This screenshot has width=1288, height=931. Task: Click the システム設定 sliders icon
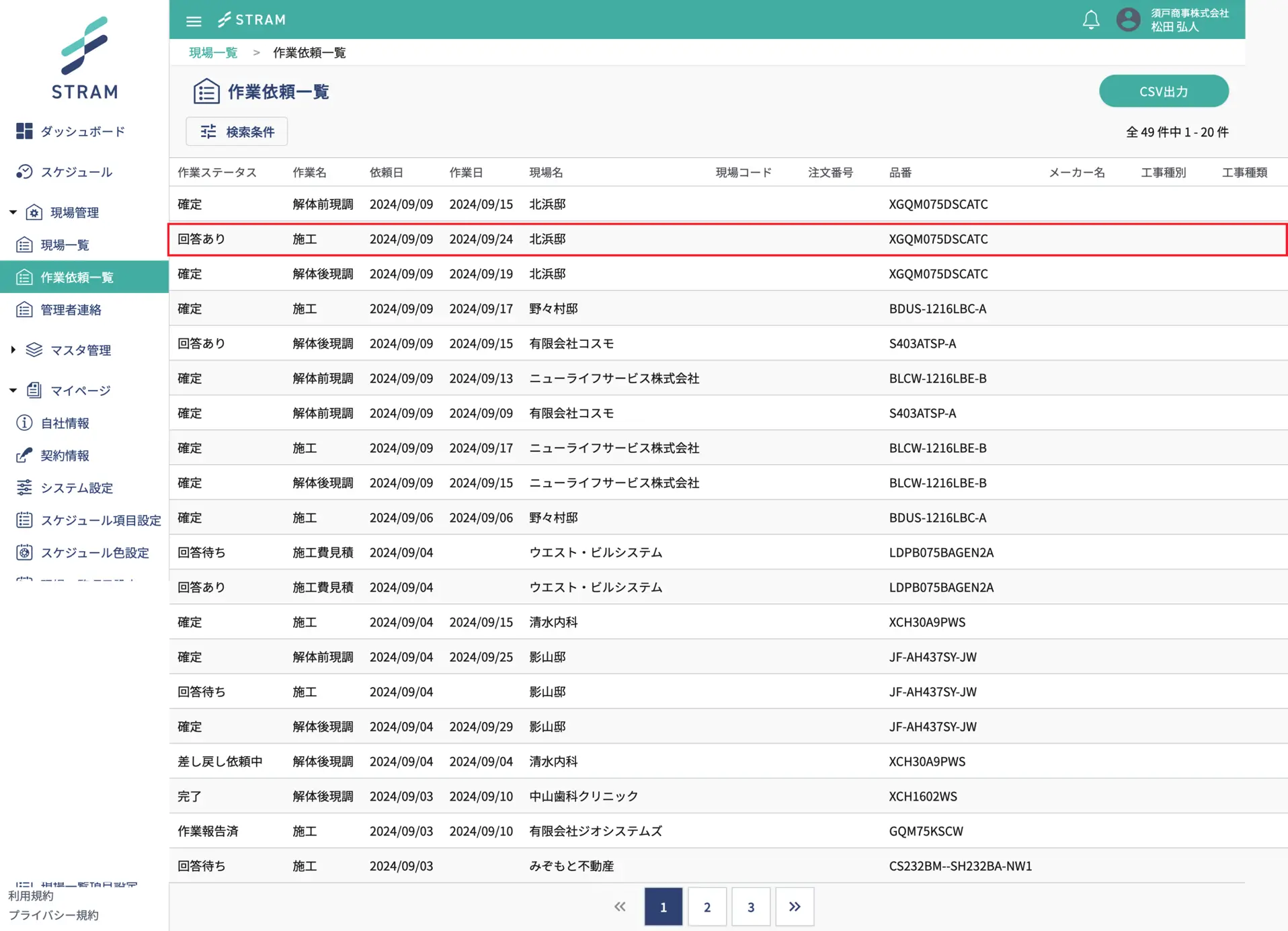pos(24,487)
